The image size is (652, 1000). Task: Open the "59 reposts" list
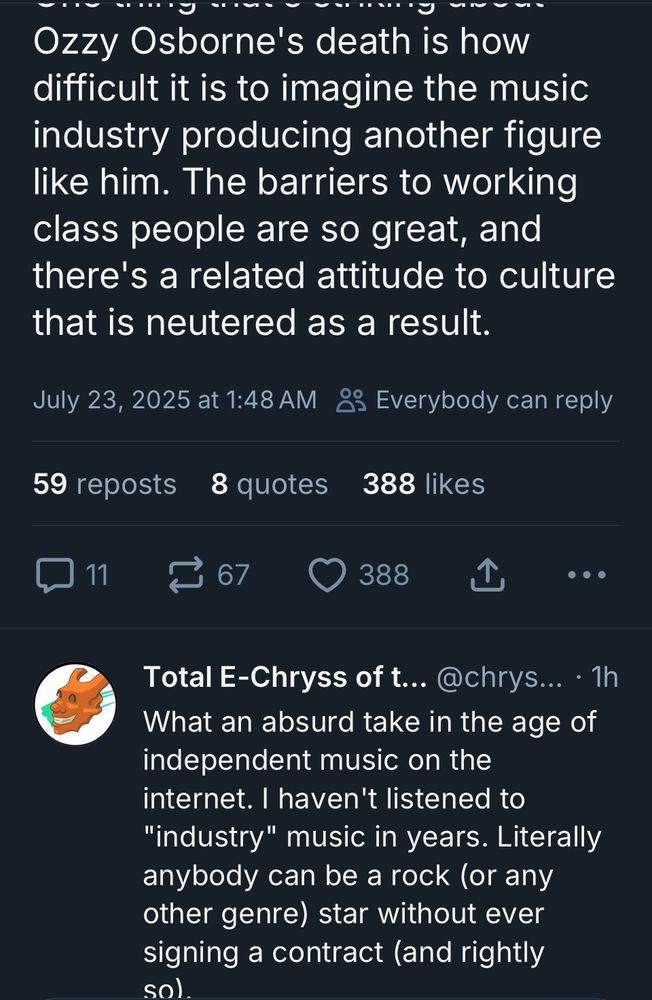103,484
